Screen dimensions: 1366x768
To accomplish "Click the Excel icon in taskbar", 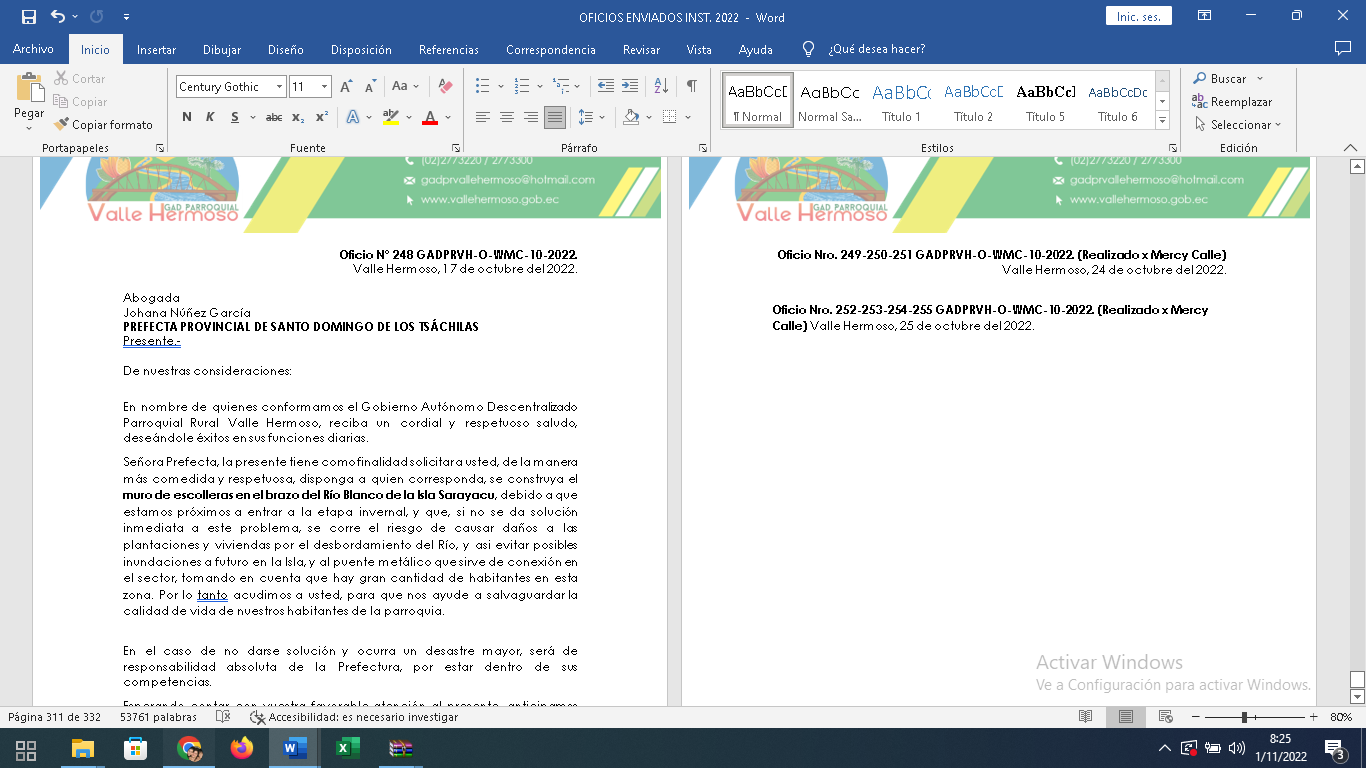I will (x=347, y=748).
